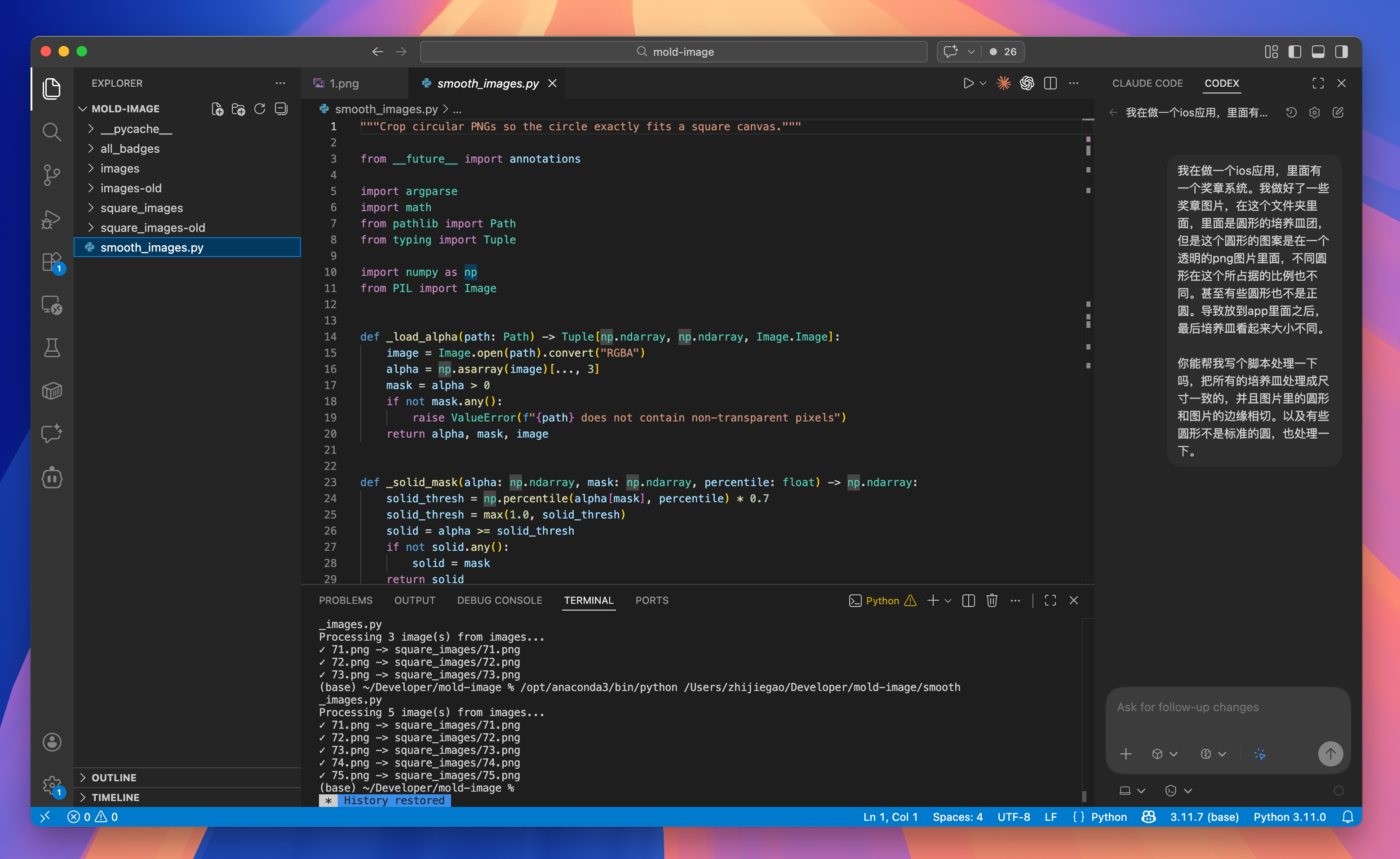Click the Claude Code sparkle icon
Image resolution: width=1400 pixels, height=859 pixels.
pyautogui.click(x=1003, y=84)
